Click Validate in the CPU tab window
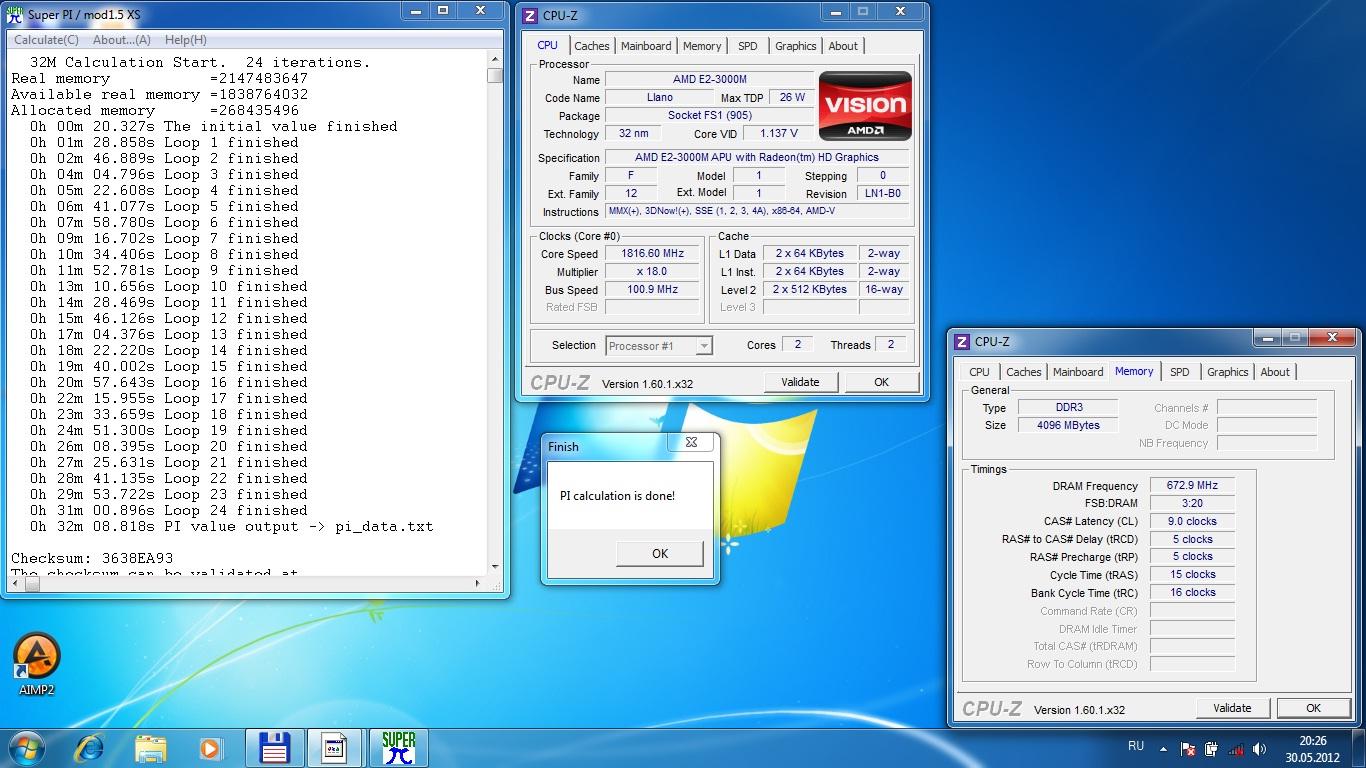 click(800, 382)
